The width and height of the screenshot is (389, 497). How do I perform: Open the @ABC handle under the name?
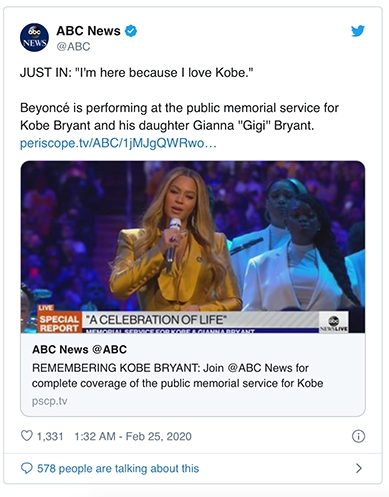pyautogui.click(x=73, y=46)
